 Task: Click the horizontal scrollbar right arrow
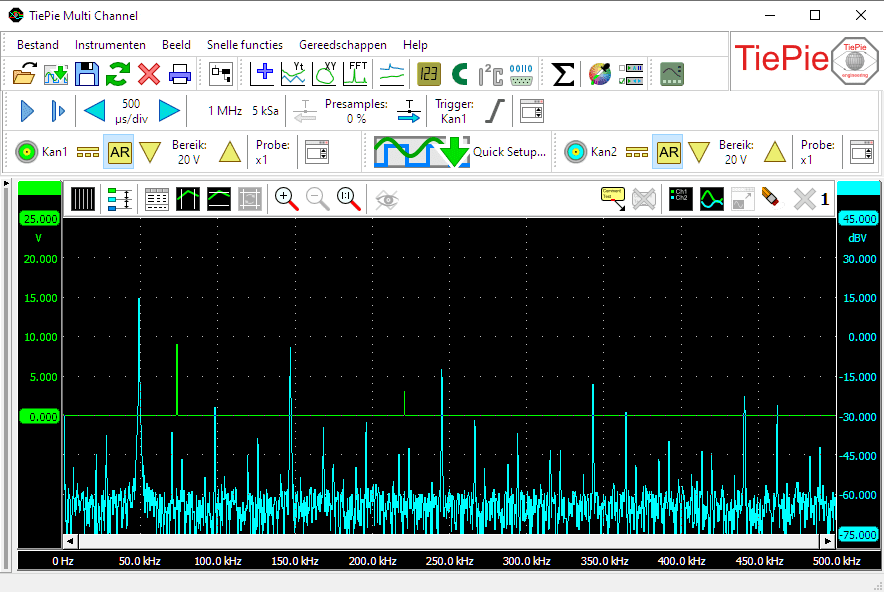pos(828,541)
